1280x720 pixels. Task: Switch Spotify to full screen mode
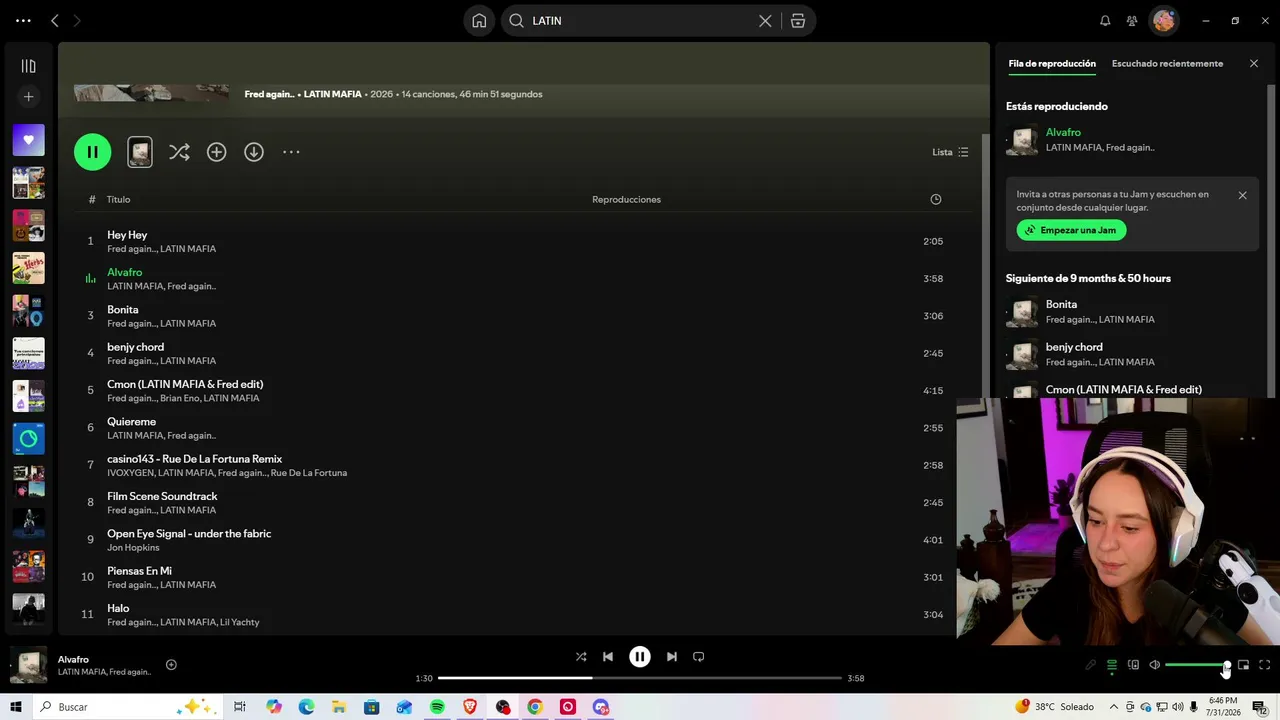point(1265,665)
